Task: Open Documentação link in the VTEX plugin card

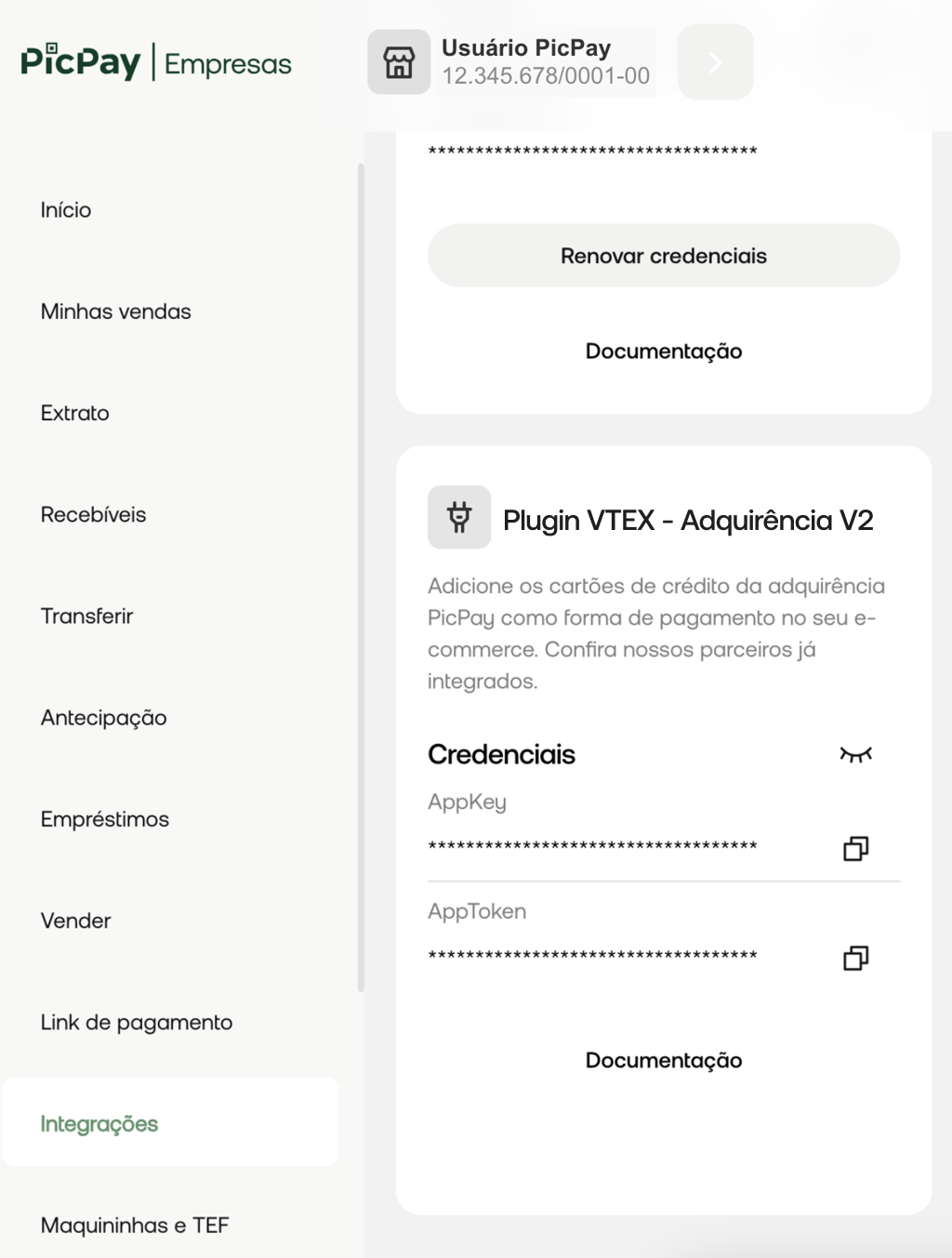Action: (664, 1061)
